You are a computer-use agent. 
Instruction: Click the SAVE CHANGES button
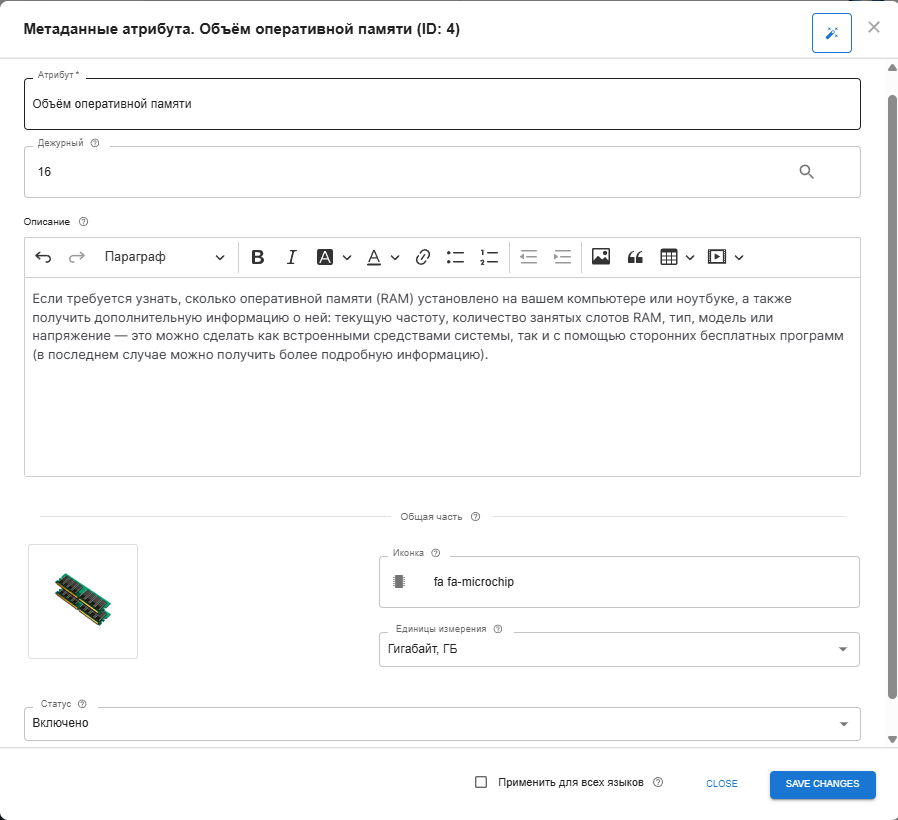pos(822,784)
